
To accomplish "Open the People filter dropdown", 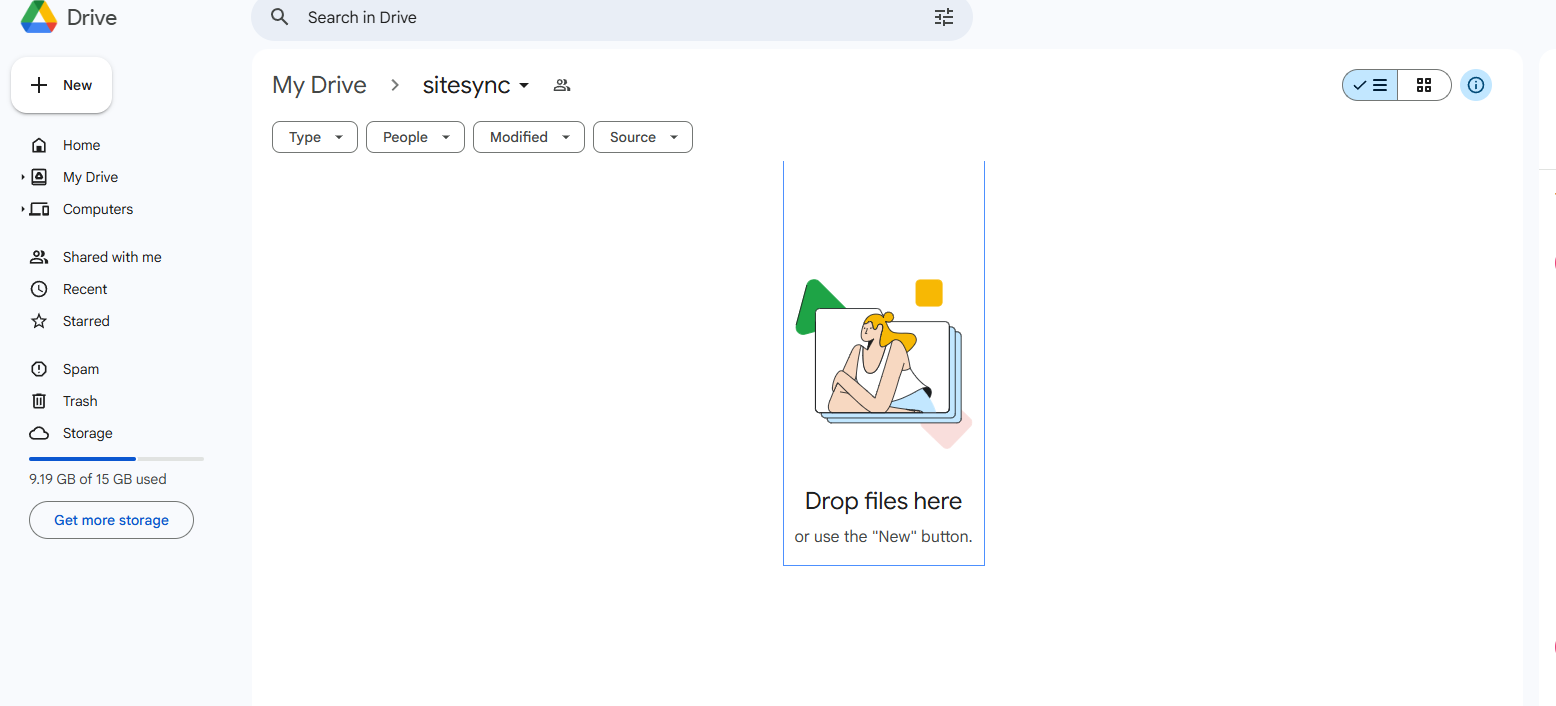I will [416, 137].
